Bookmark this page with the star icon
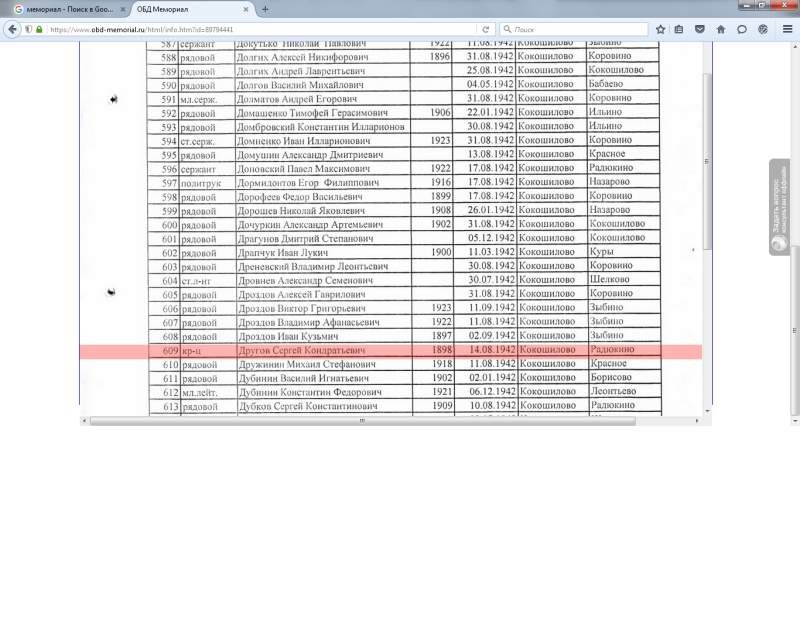This screenshot has width=800, height=632. [660, 29]
